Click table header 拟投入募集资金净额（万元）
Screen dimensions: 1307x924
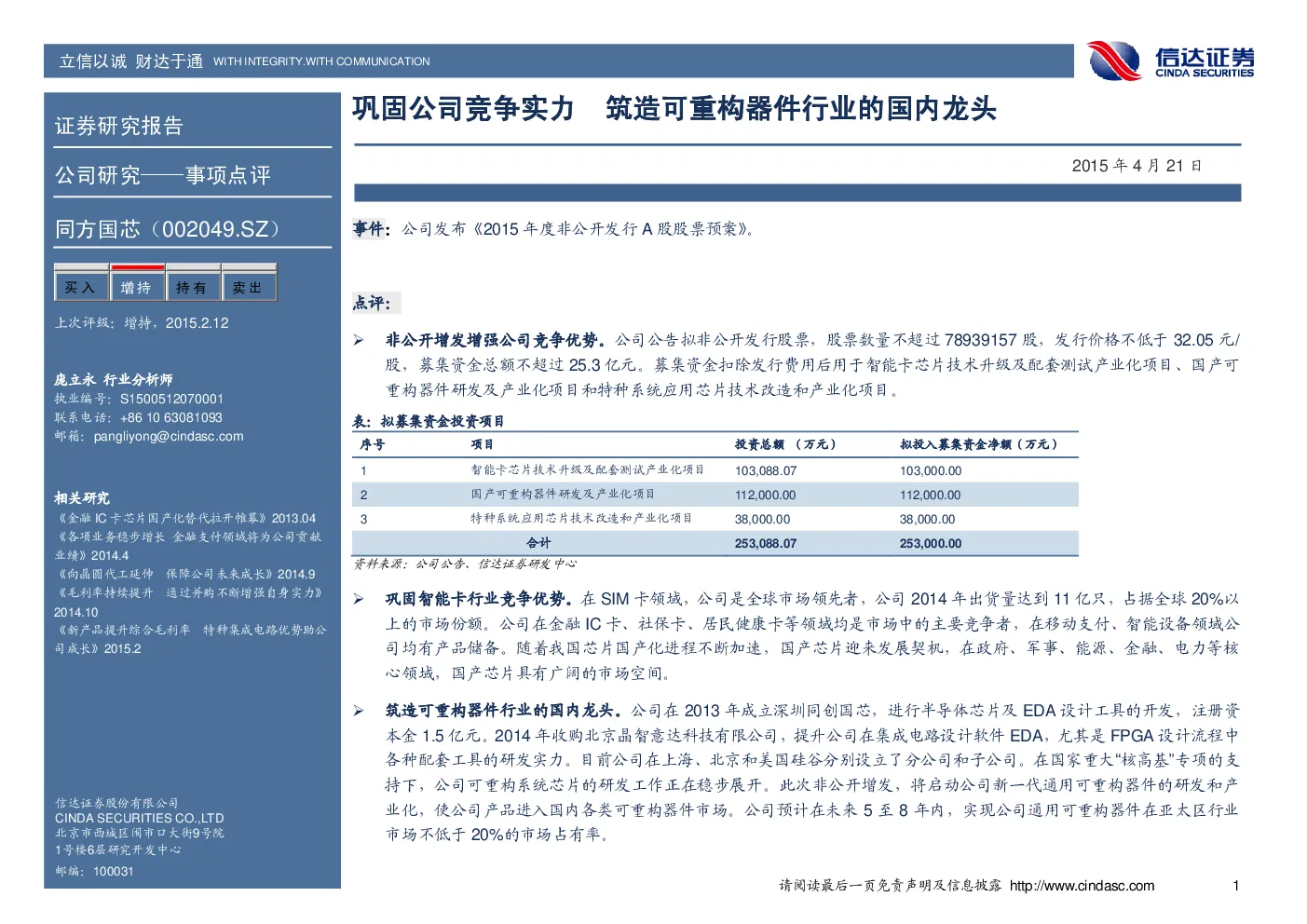[979, 444]
